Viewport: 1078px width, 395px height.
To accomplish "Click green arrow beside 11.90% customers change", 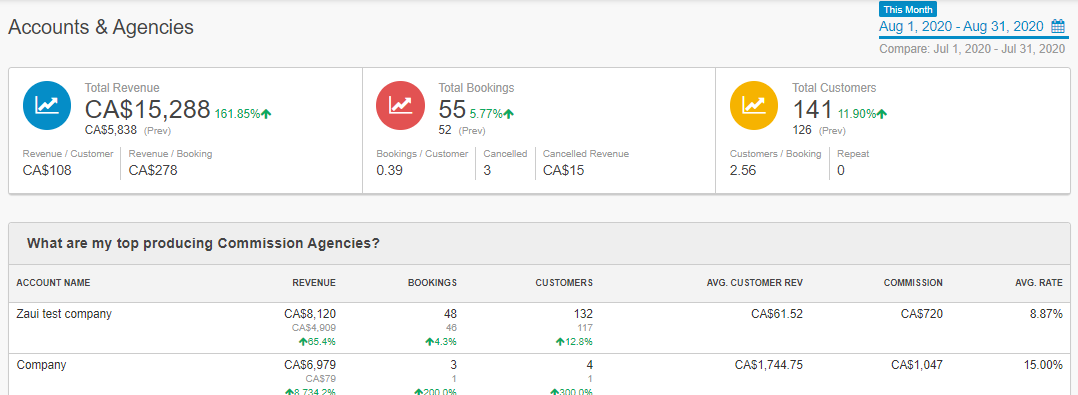I will coord(882,114).
